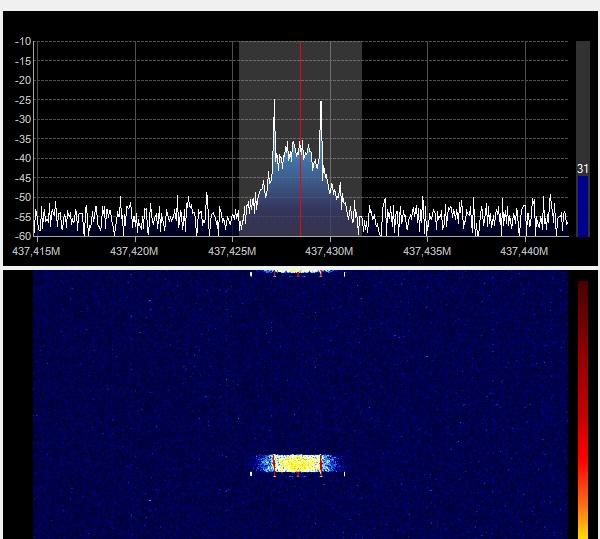Click the 437,435M frequency axis label
Screen dimensions: 600x539
click(427, 251)
